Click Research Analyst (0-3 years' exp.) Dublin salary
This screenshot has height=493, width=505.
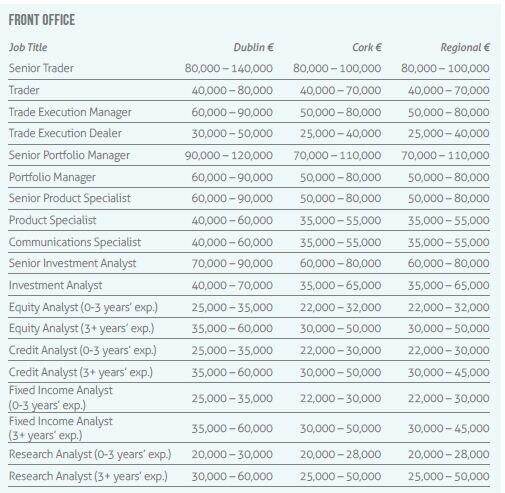pyautogui.click(x=232, y=454)
